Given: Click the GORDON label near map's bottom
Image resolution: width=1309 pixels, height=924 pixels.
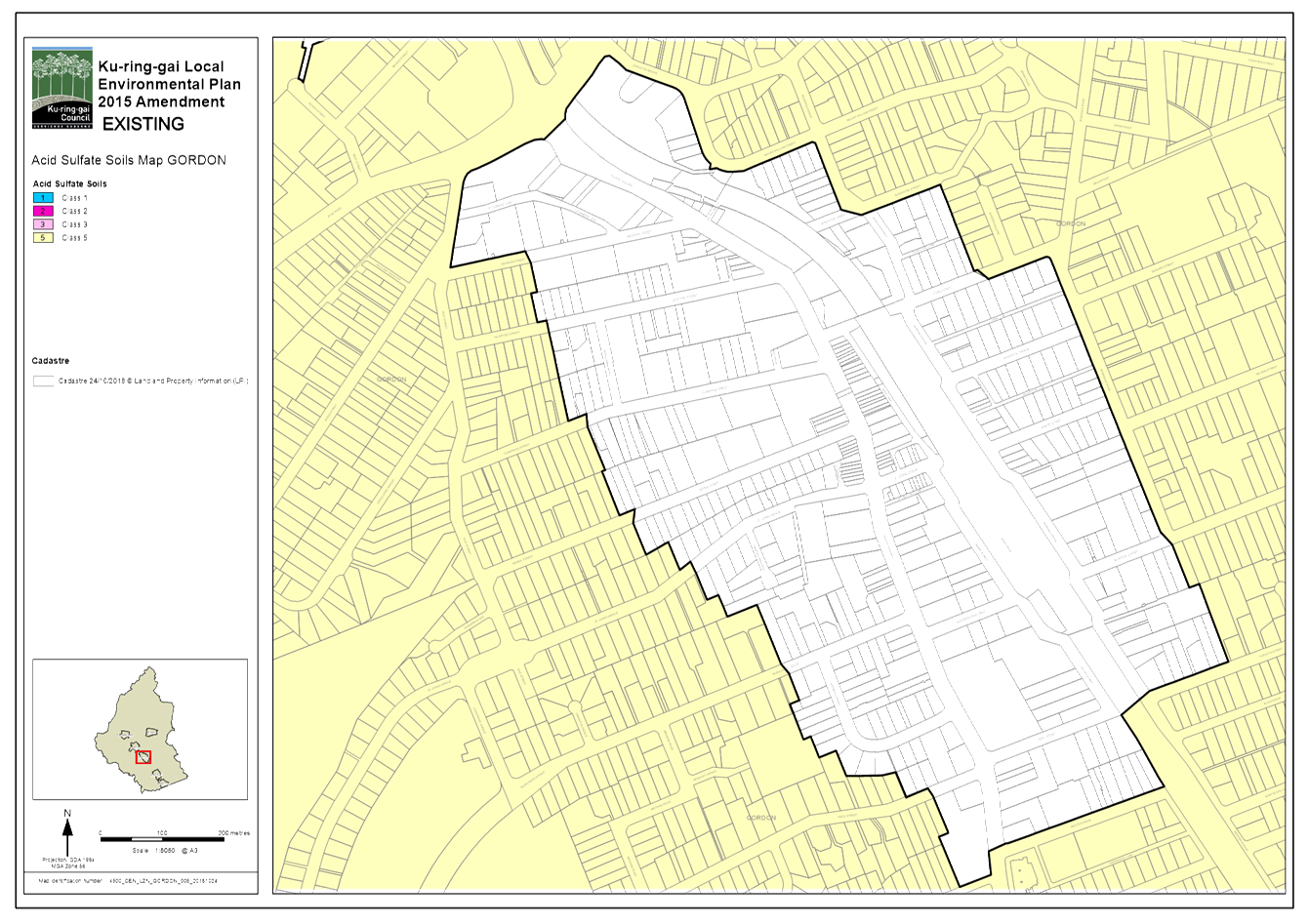Looking at the screenshot, I should [761, 818].
